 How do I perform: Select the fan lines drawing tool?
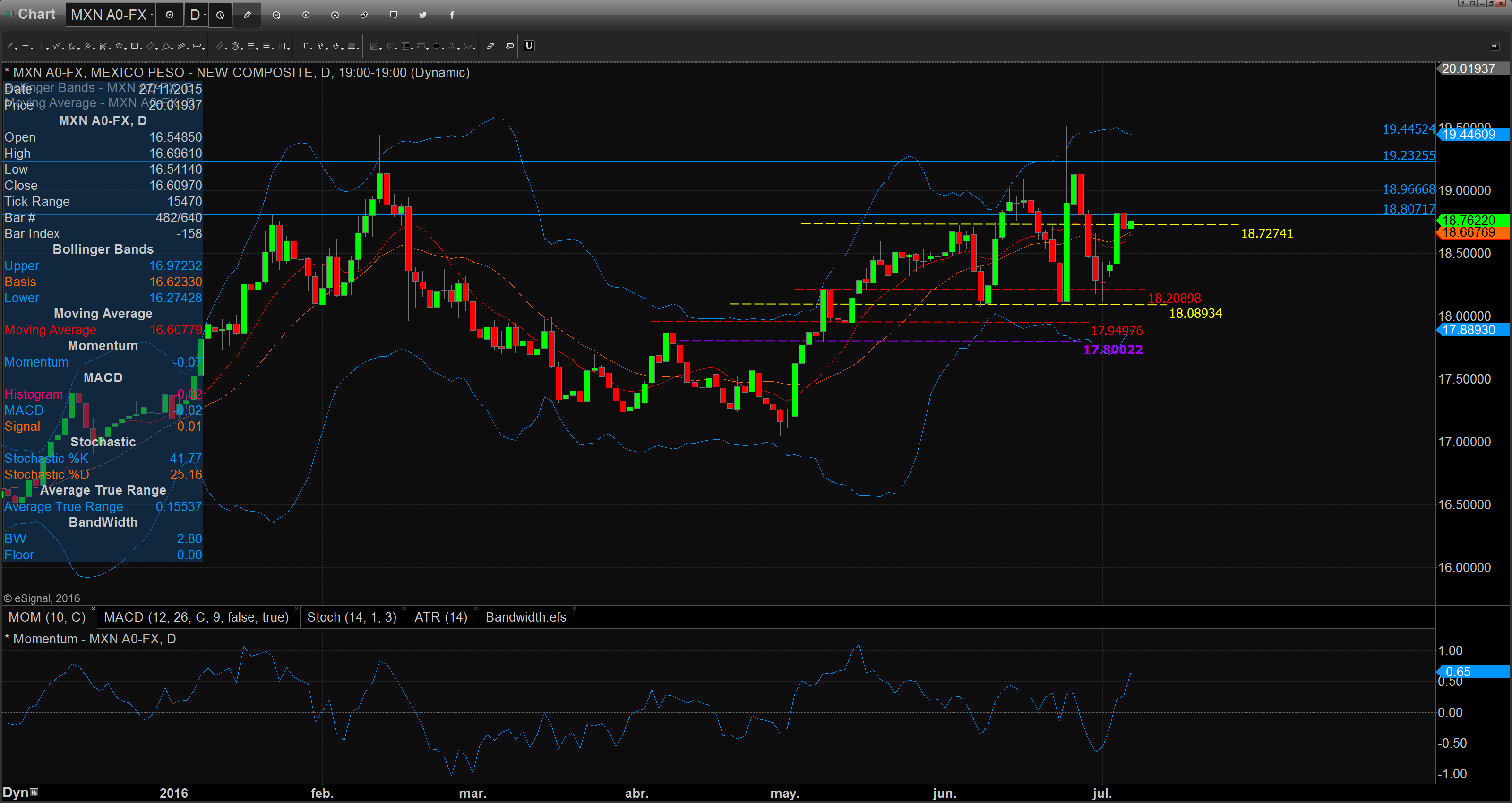pyautogui.click(x=72, y=46)
